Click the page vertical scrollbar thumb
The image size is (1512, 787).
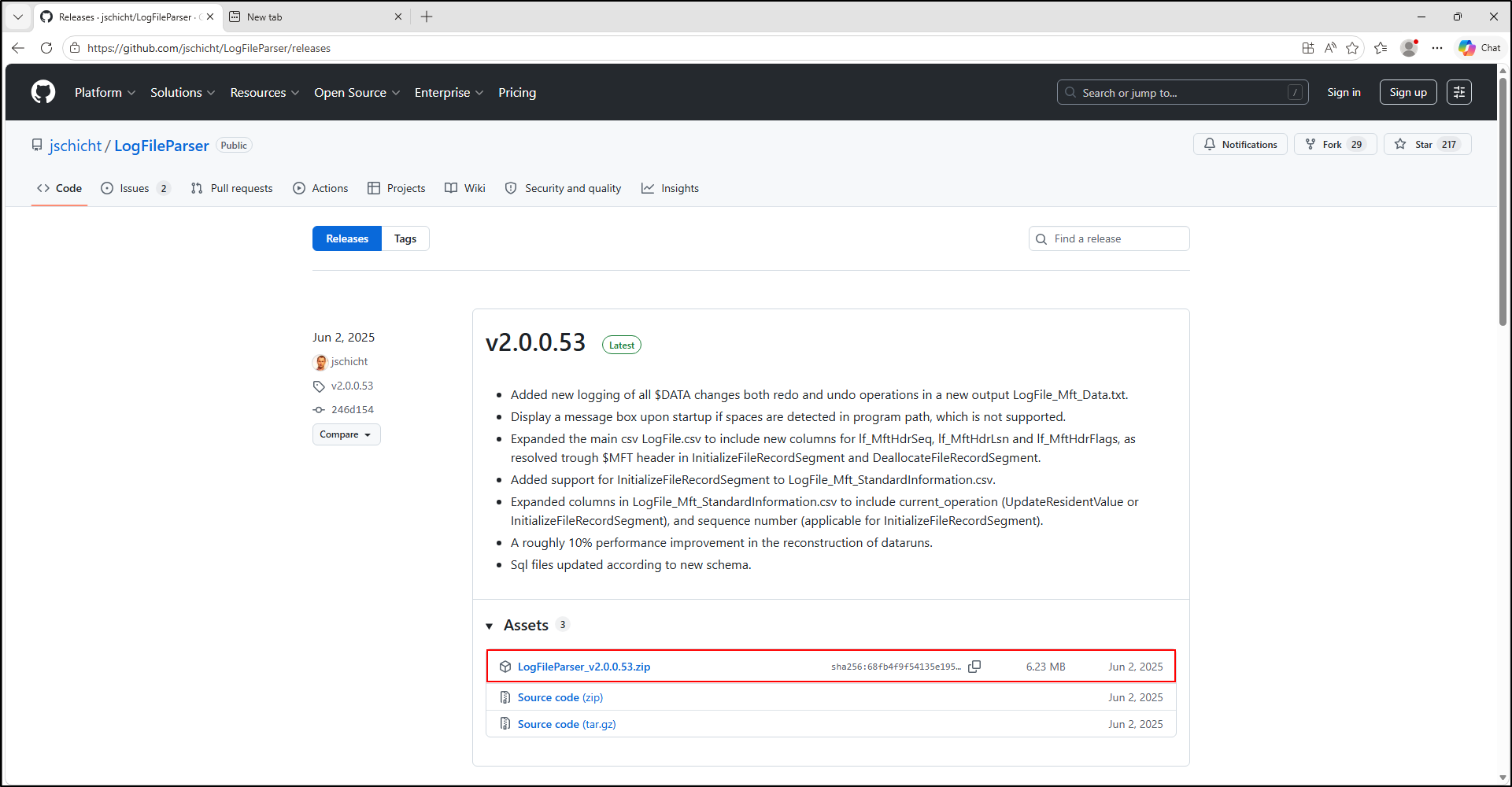coord(1503,200)
